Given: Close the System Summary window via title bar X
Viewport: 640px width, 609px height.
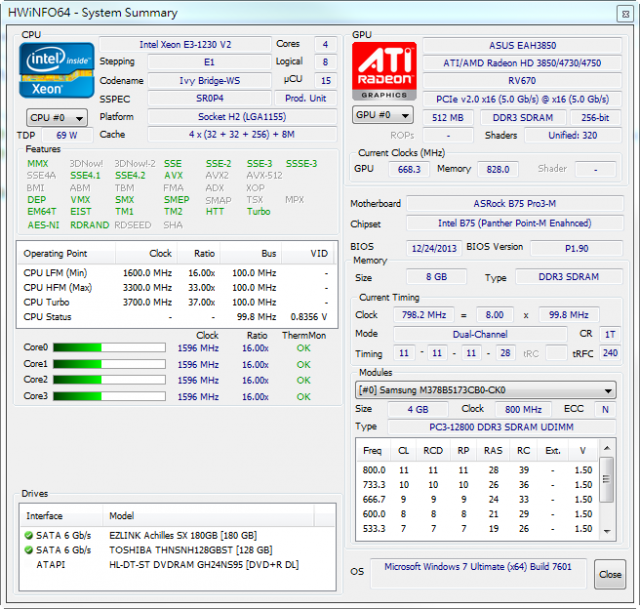Looking at the screenshot, I should click(x=625, y=14).
